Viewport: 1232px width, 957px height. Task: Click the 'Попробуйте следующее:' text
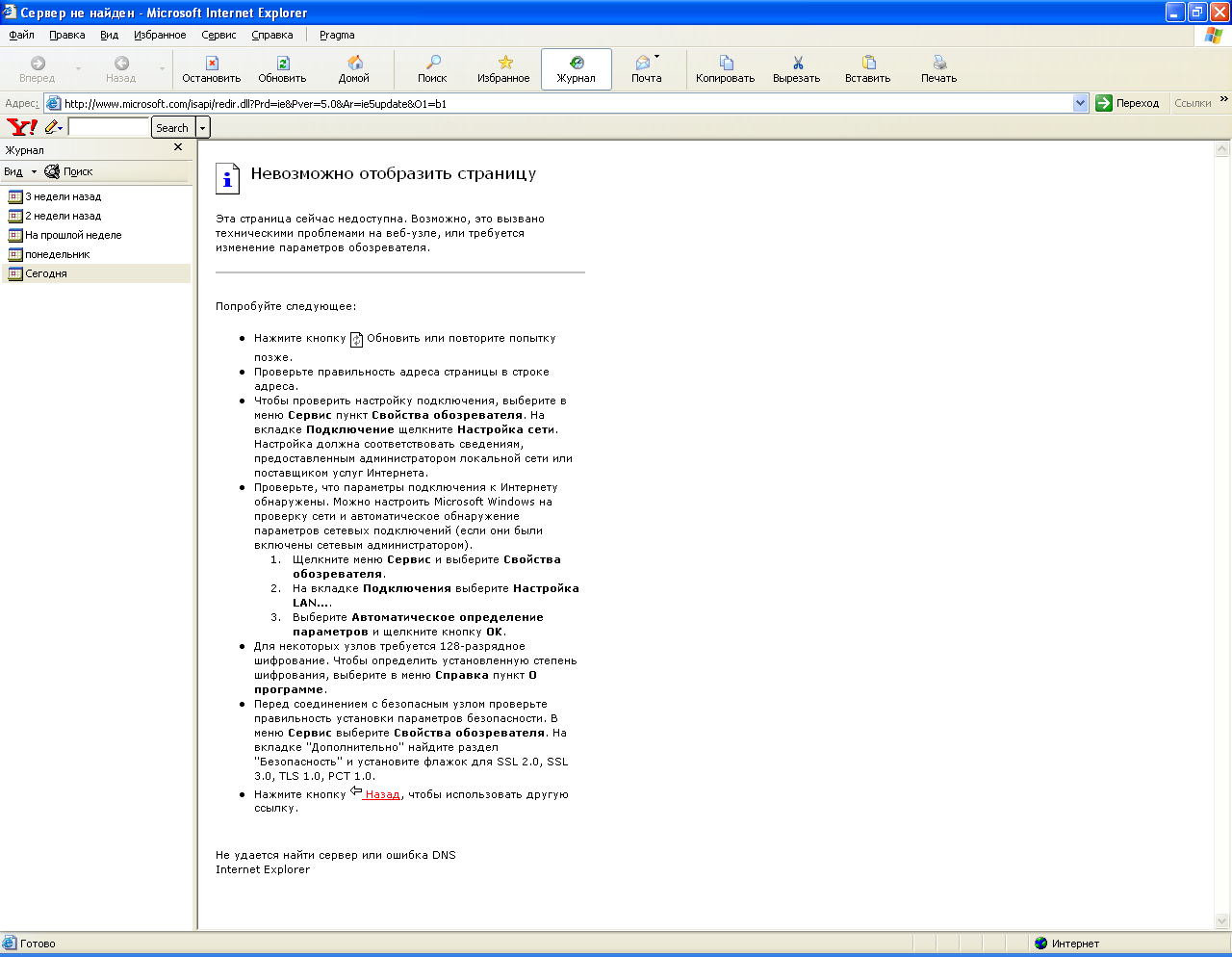(x=286, y=306)
